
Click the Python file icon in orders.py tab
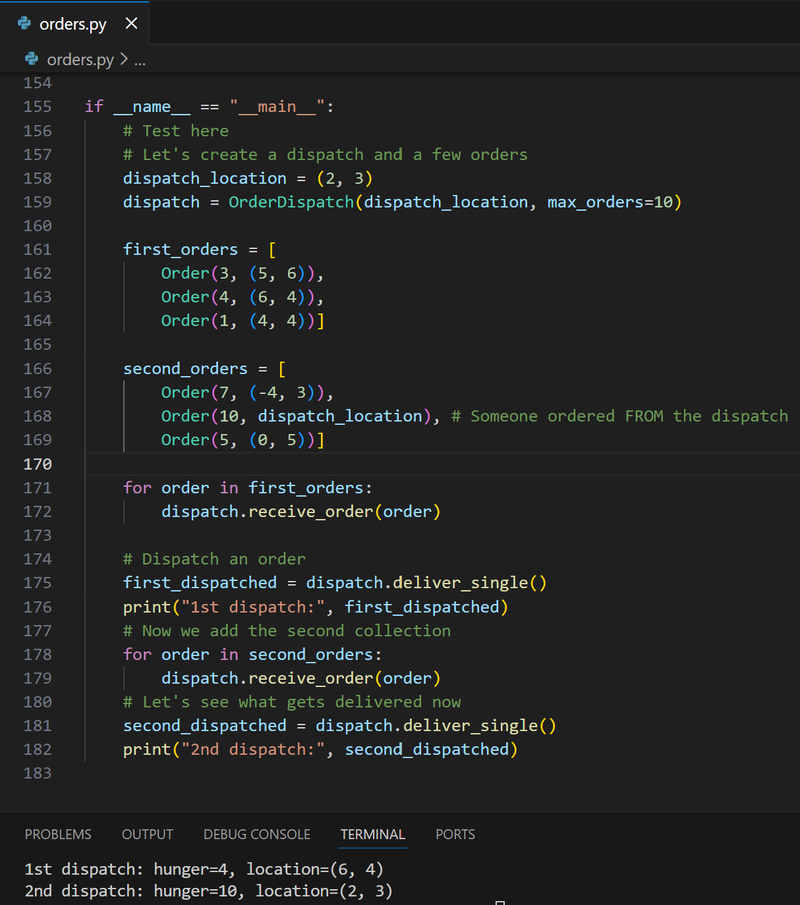point(24,24)
